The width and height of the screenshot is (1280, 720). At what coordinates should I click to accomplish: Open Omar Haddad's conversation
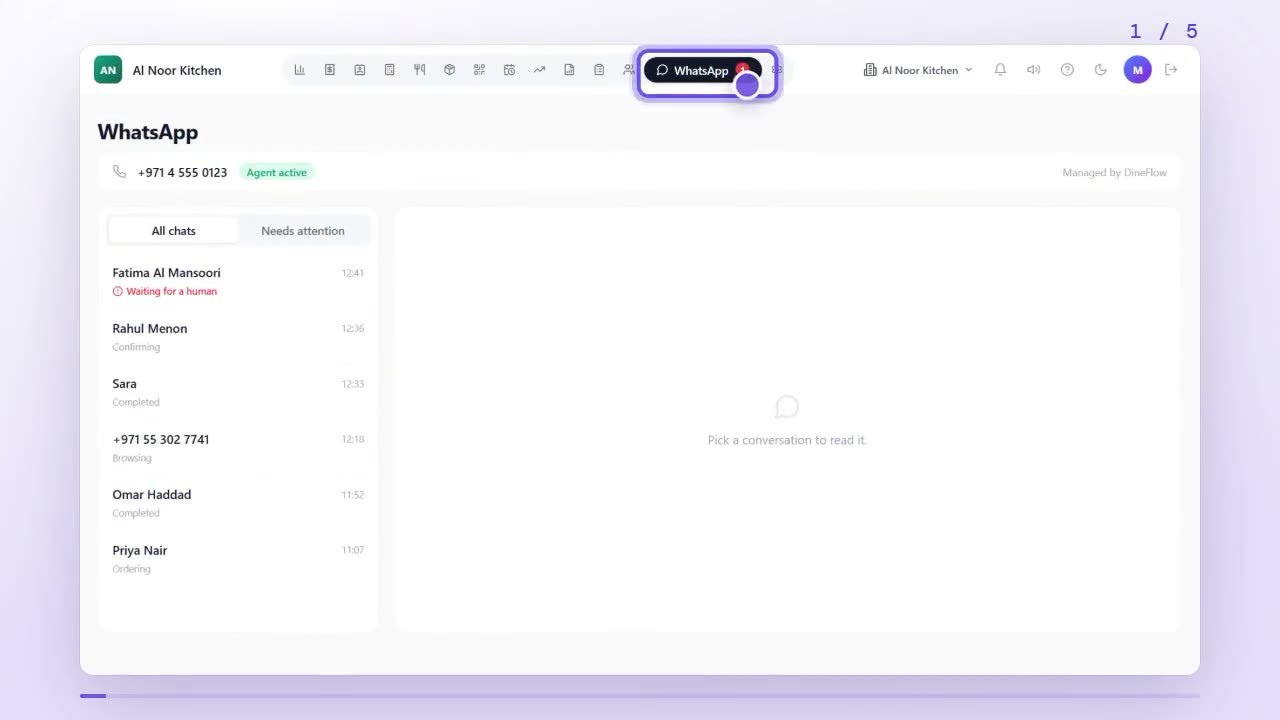point(238,503)
